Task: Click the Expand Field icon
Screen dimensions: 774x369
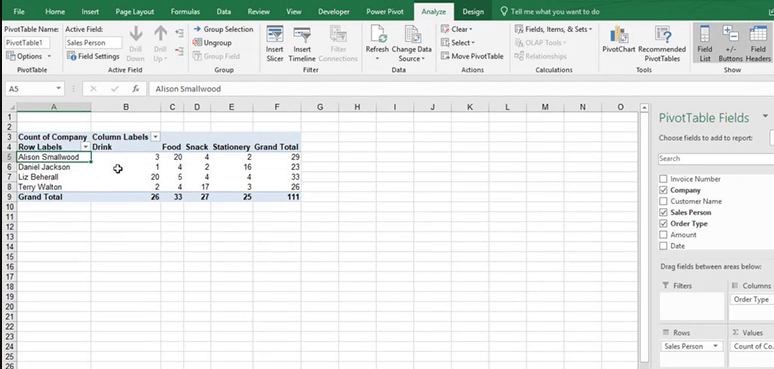Action: 179,33
